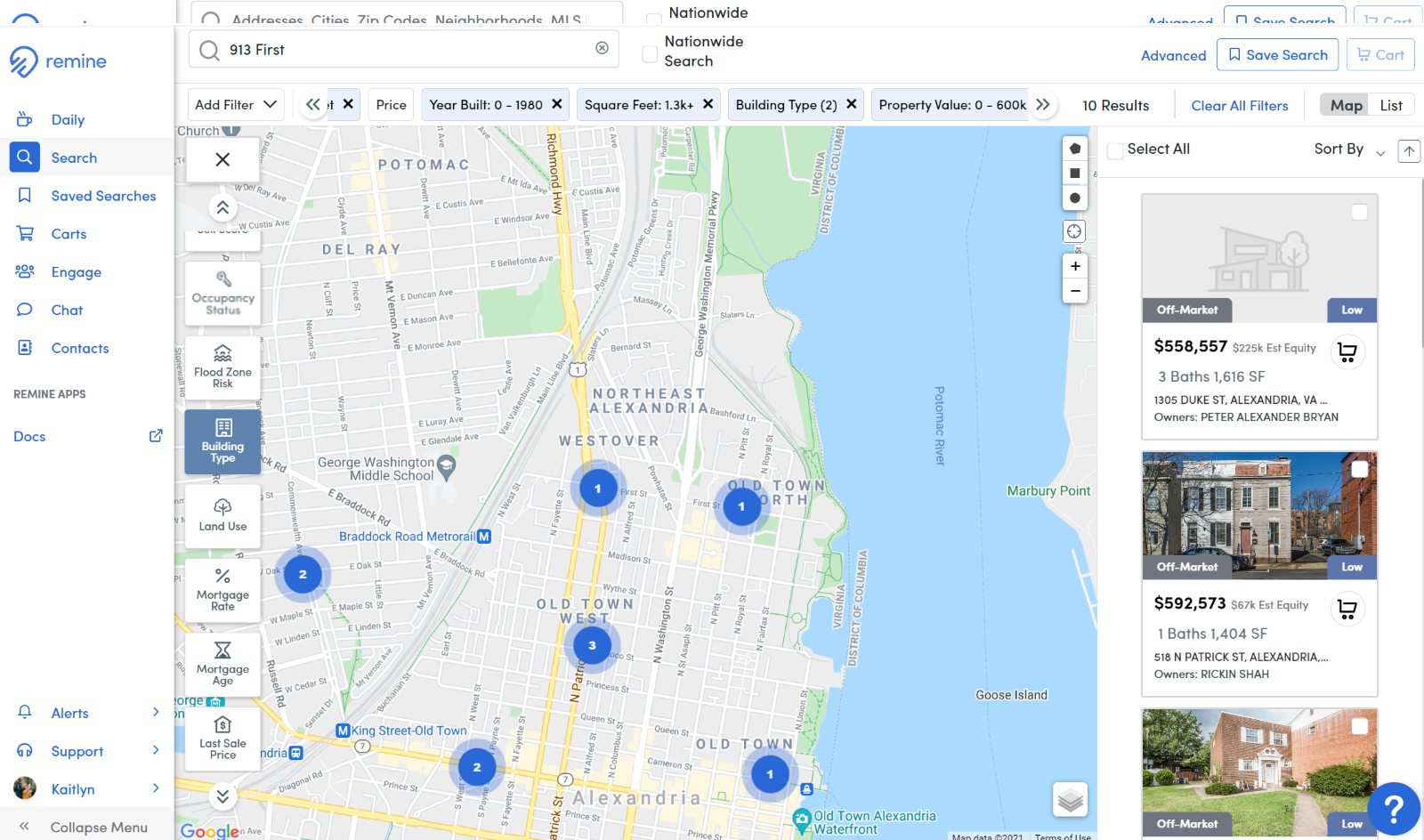Click the Save Search button
The width and height of the screenshot is (1424, 840).
coord(1277,55)
